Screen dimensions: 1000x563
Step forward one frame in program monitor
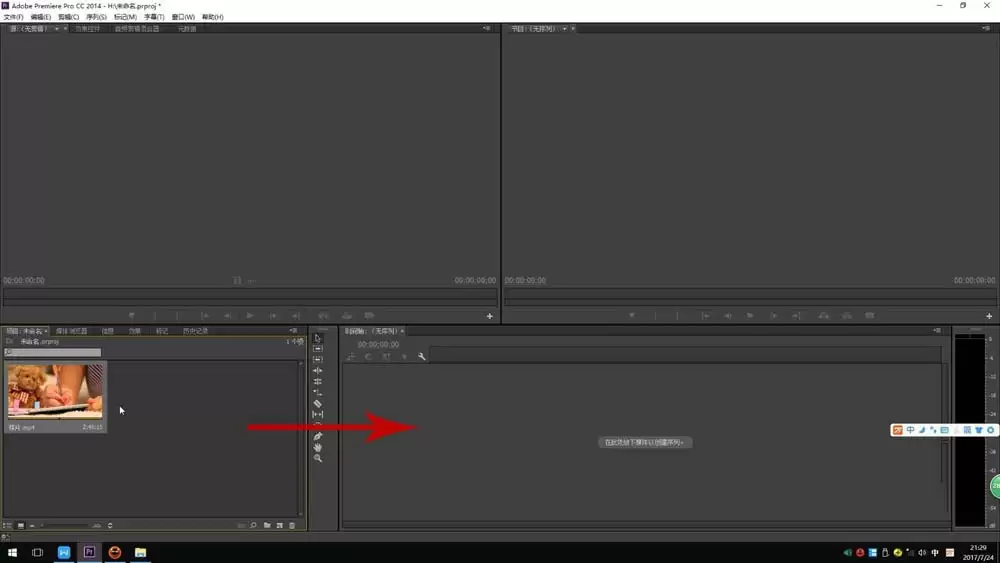(773, 316)
